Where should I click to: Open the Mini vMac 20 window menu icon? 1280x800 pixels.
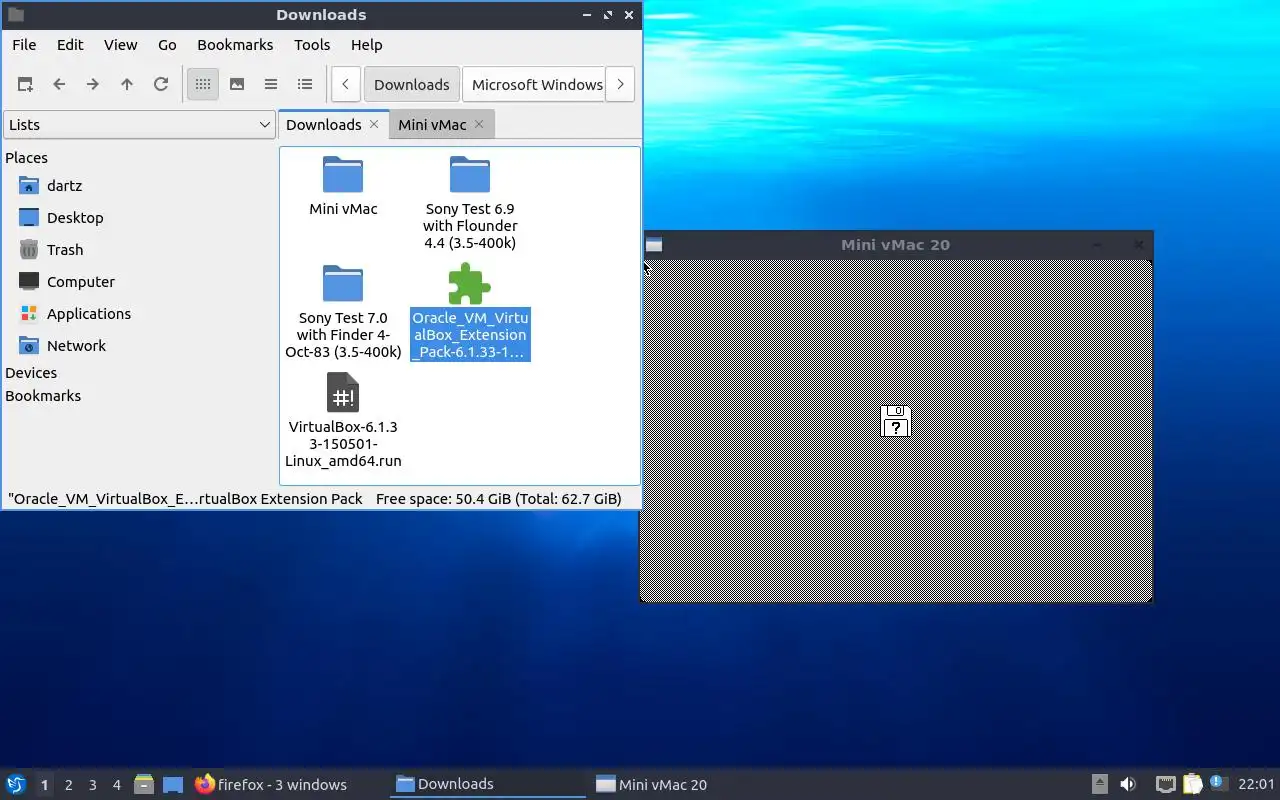click(x=654, y=244)
